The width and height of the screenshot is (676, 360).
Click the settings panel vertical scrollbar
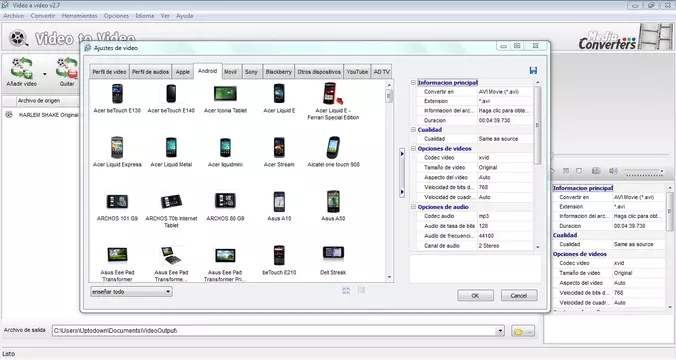[537, 164]
